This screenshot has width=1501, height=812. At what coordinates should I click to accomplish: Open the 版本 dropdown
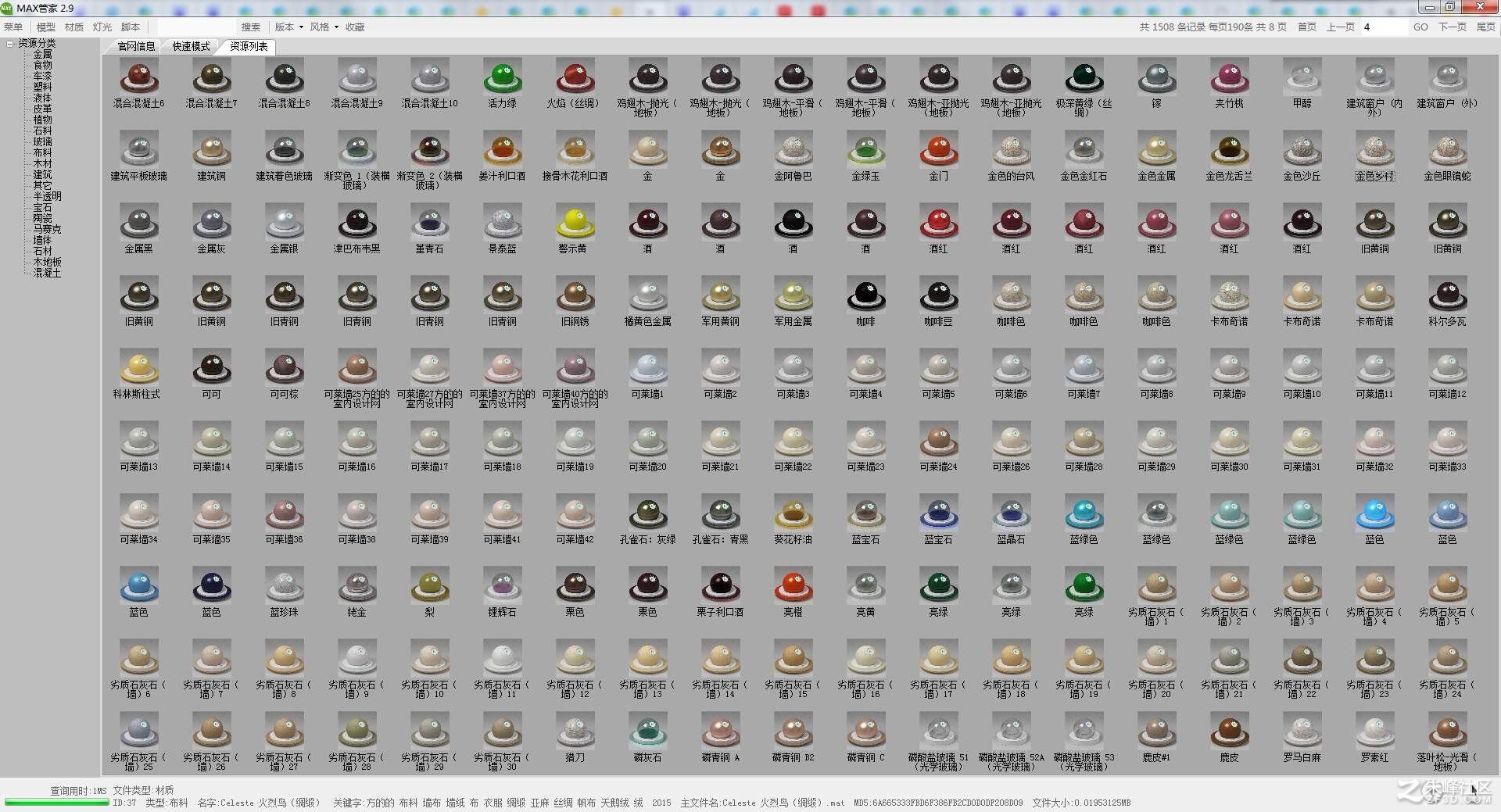(288, 27)
